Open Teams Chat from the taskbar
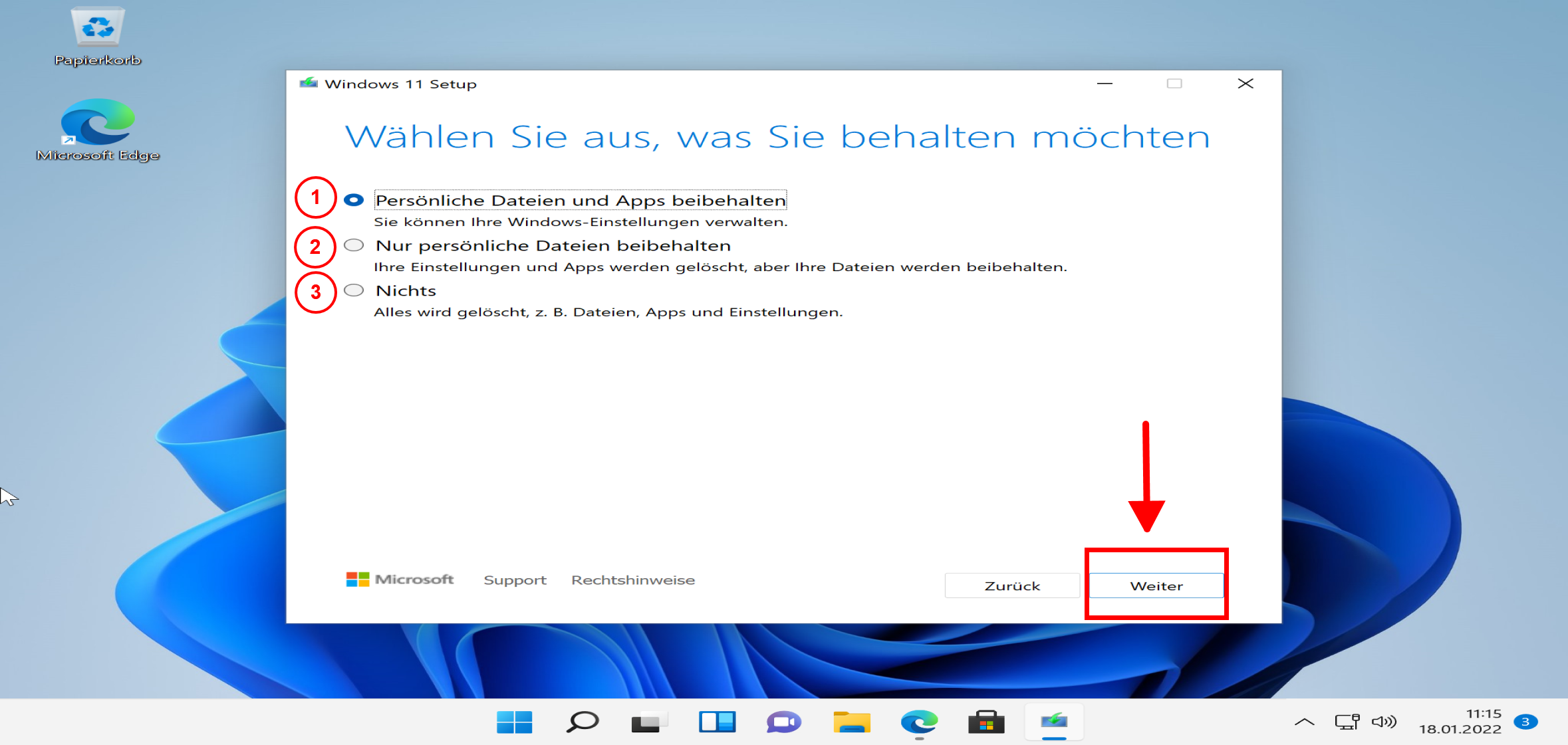The height and width of the screenshot is (745, 1568). pos(784,722)
